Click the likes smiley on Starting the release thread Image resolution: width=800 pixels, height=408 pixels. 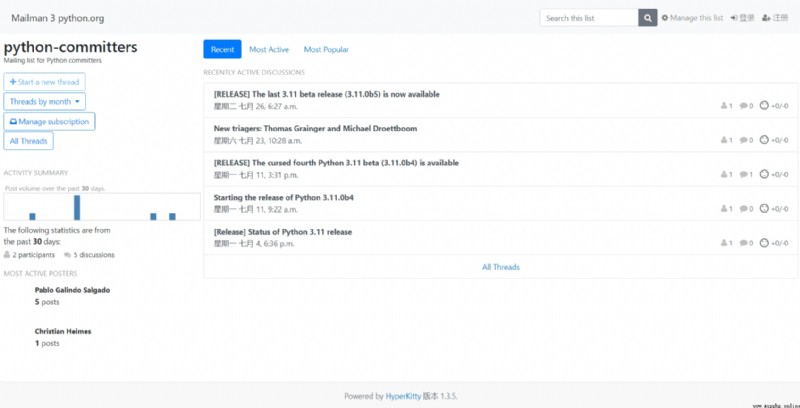pos(764,208)
